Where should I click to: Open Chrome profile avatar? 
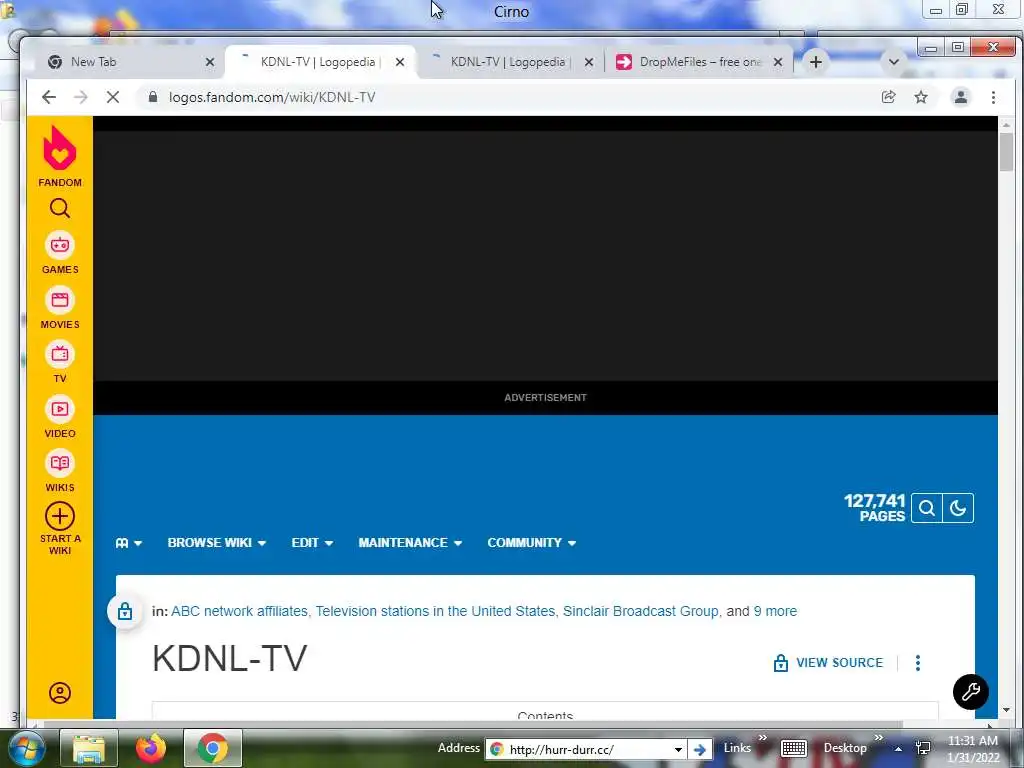961,97
